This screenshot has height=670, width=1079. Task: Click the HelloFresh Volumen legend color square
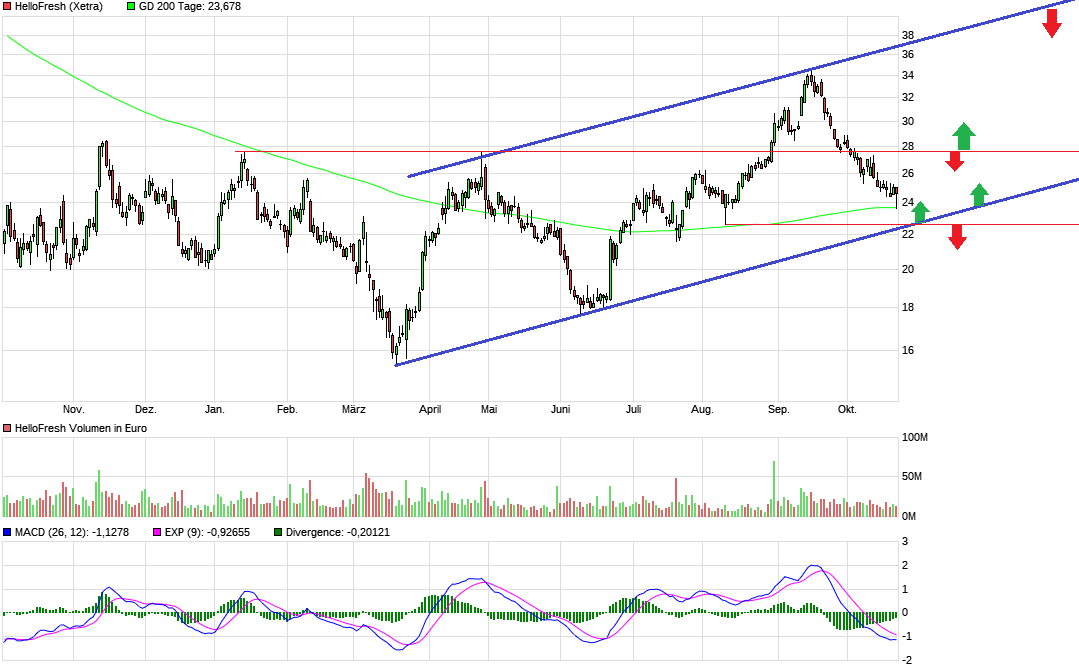pos(7,428)
